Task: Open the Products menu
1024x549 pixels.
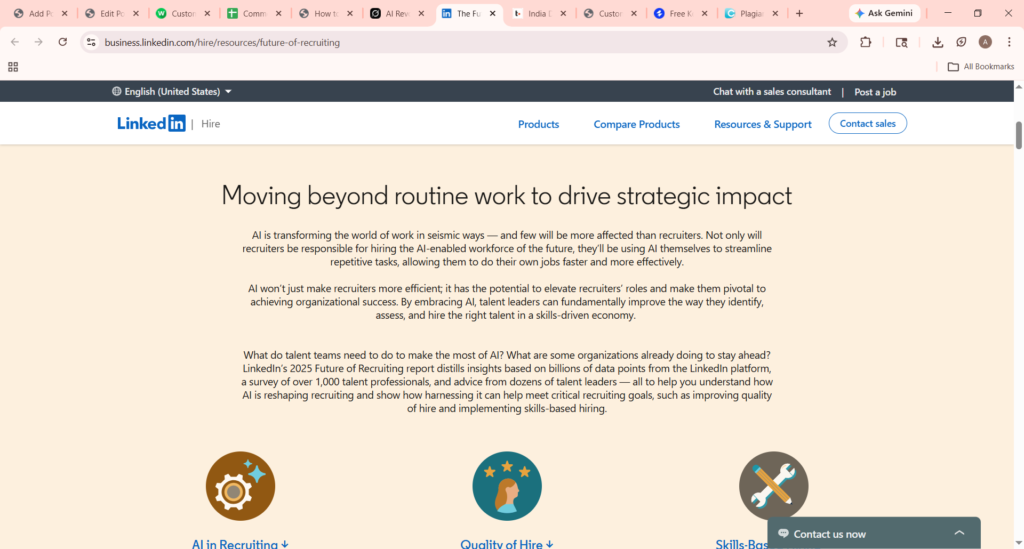Action: pos(538,124)
